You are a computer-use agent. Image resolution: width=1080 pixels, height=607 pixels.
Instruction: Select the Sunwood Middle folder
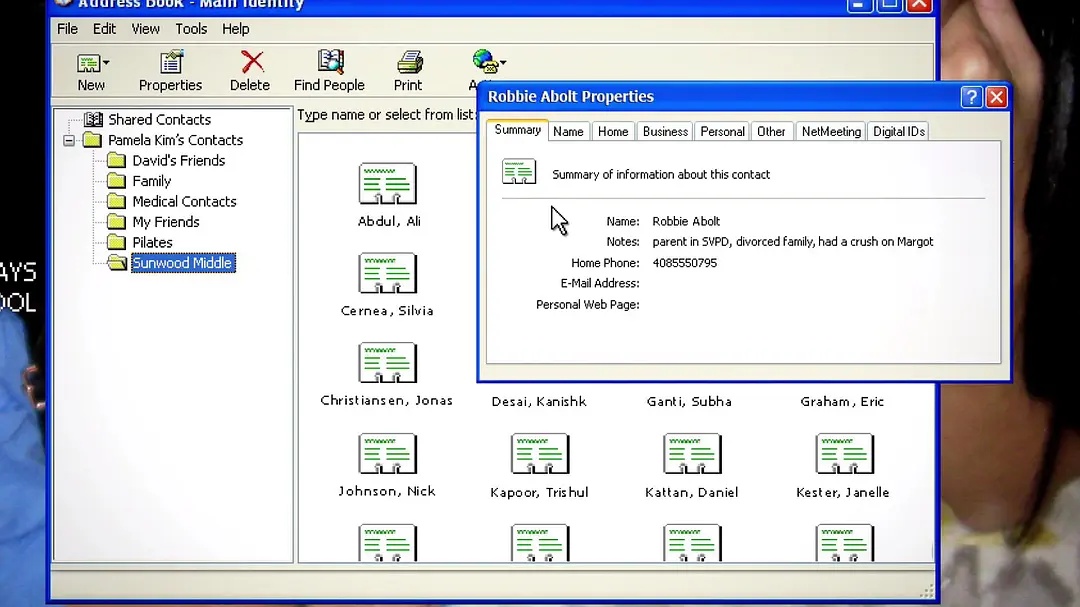tap(182, 262)
